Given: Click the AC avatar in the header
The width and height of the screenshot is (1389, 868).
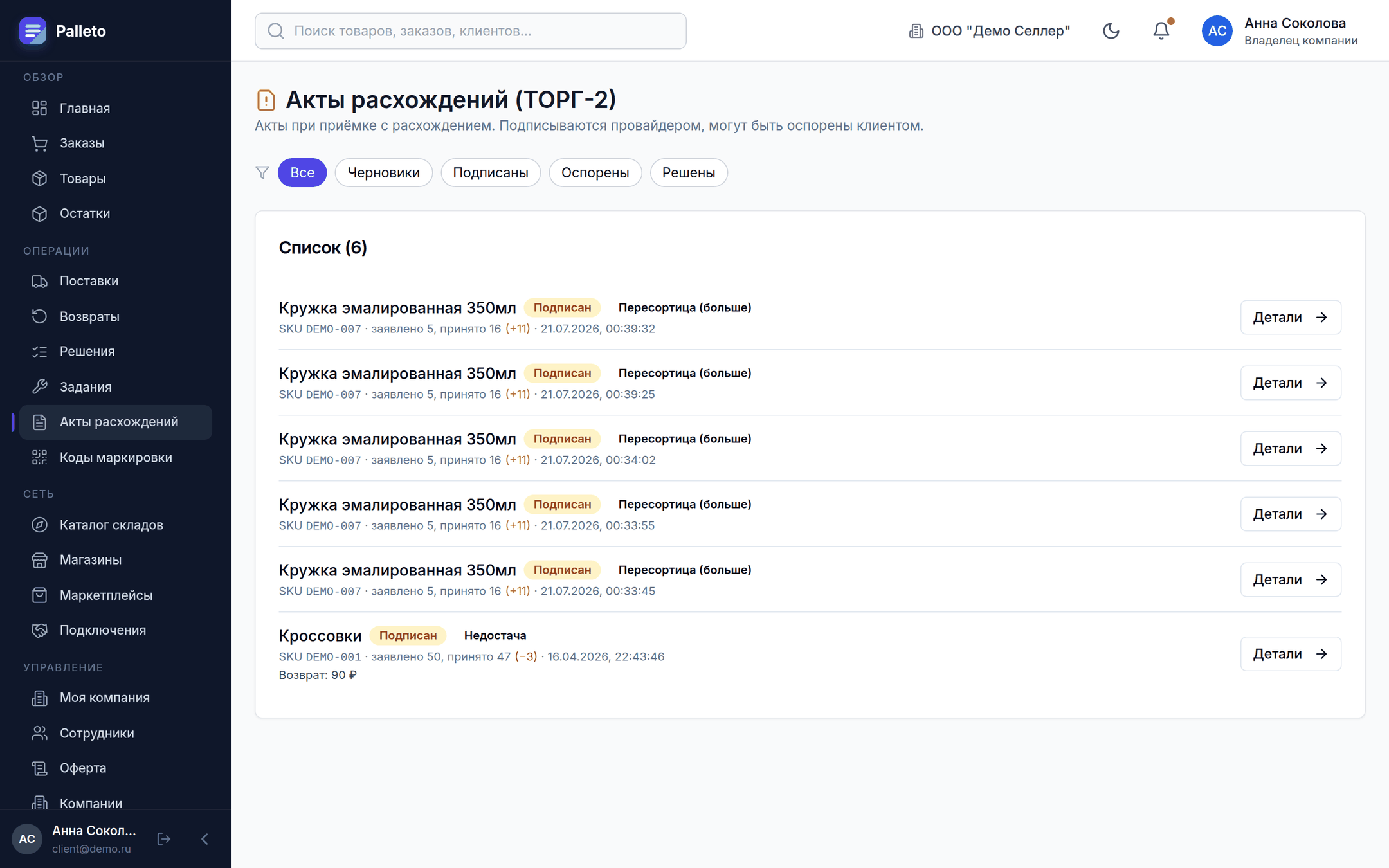Looking at the screenshot, I should coord(1217,31).
